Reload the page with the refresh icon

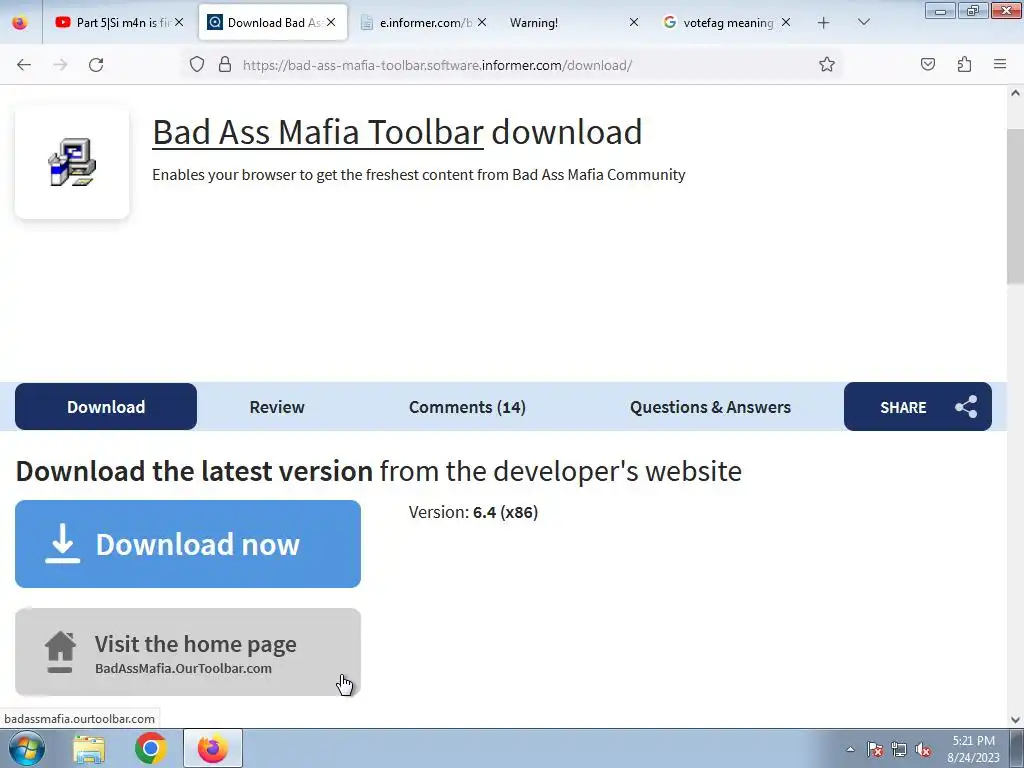pyautogui.click(x=96, y=65)
